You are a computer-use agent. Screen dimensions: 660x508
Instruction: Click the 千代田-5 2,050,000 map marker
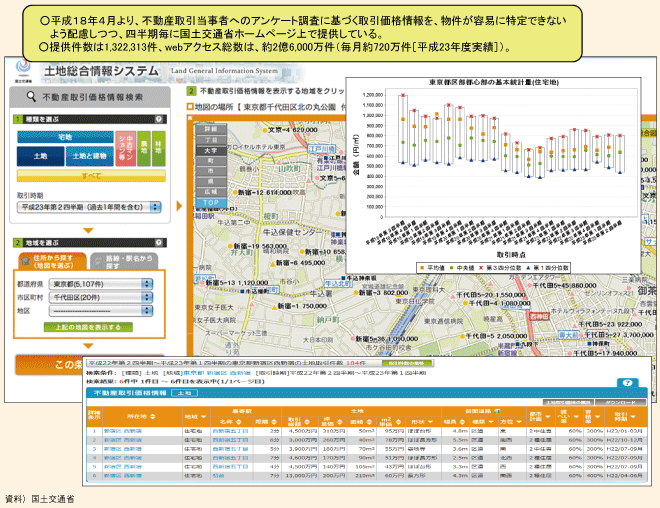462,336
